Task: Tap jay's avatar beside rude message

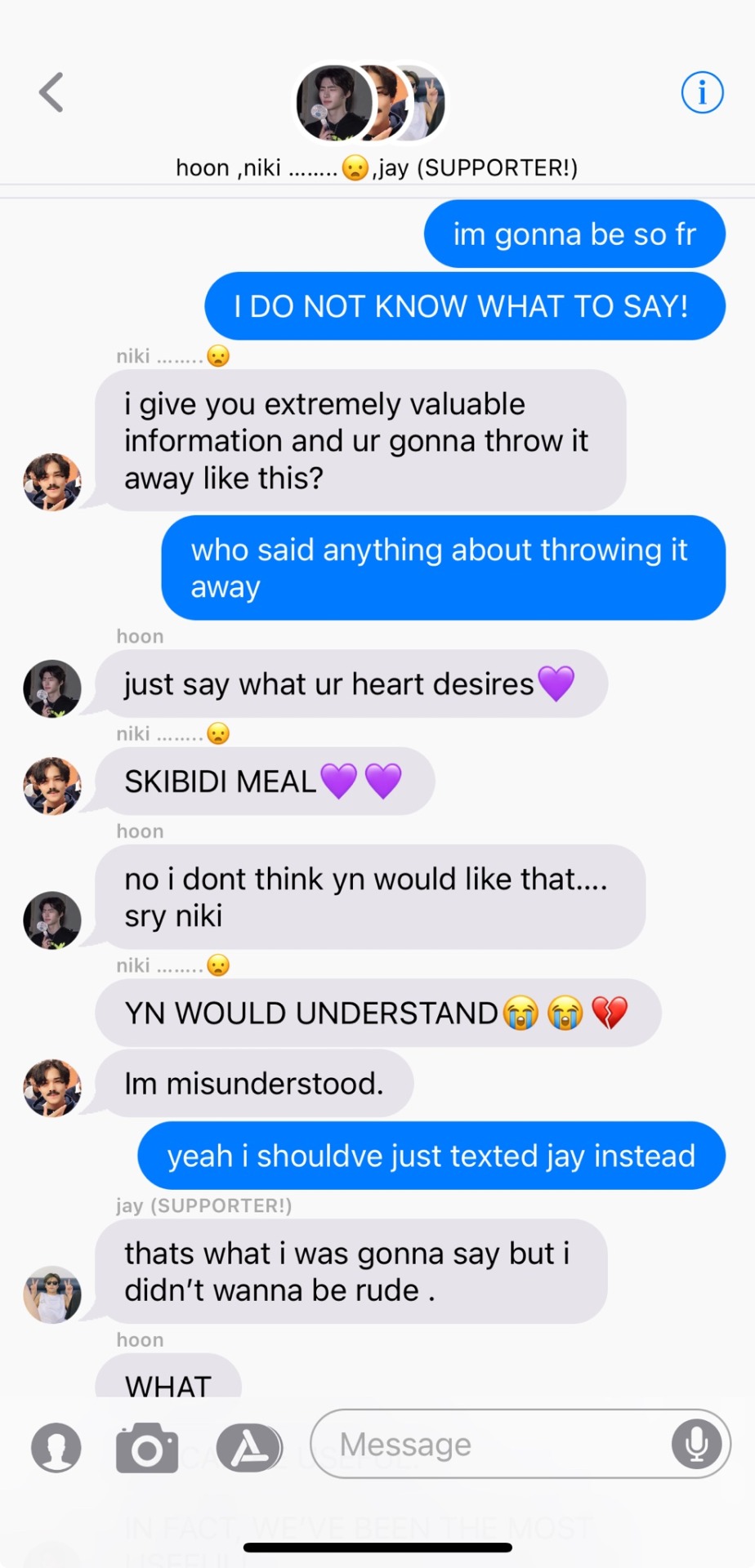Action: [52, 1294]
